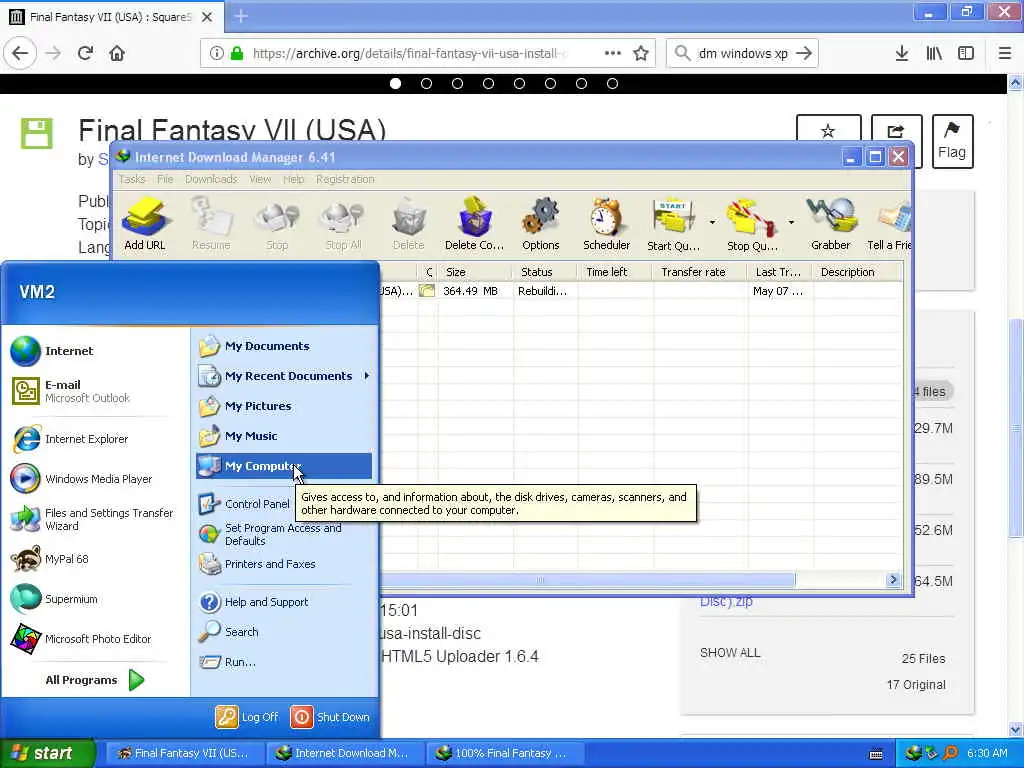The image size is (1024, 768).
Task: Open the Grabber tool
Action: pyautogui.click(x=831, y=224)
